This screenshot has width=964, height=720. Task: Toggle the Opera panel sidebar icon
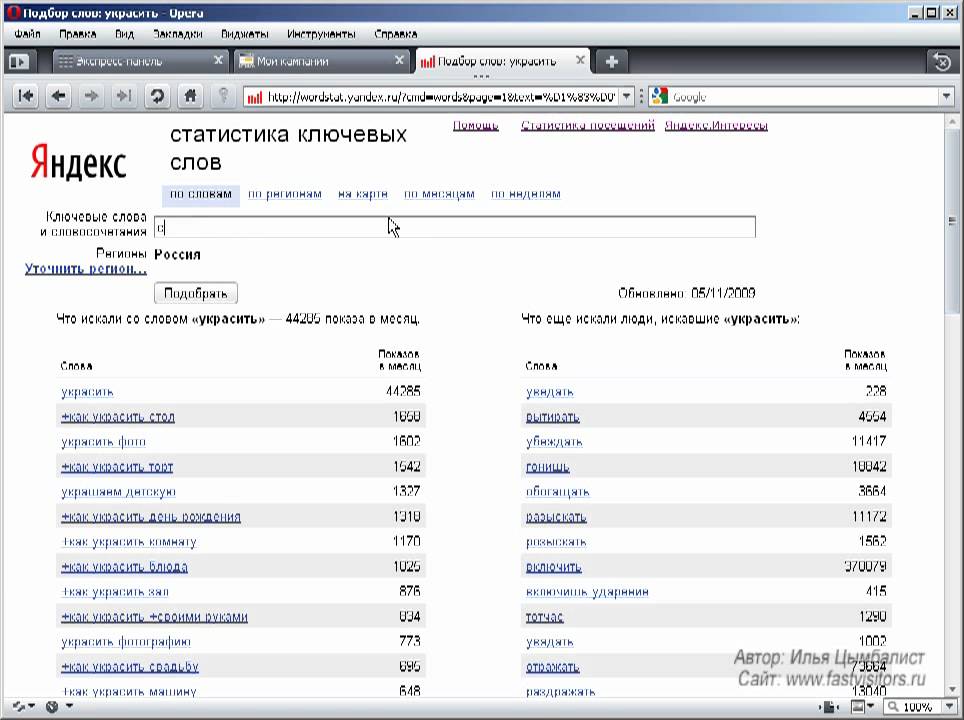(x=18, y=61)
